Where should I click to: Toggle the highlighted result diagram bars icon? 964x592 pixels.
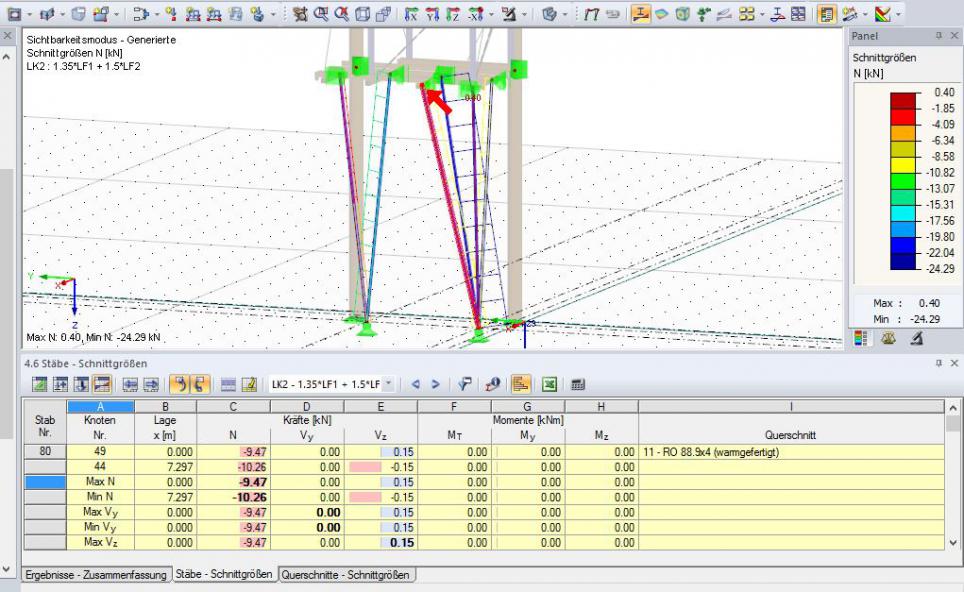521,384
